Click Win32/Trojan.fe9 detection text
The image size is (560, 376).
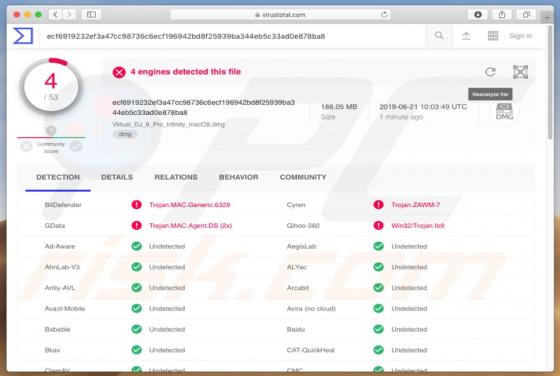coord(418,225)
